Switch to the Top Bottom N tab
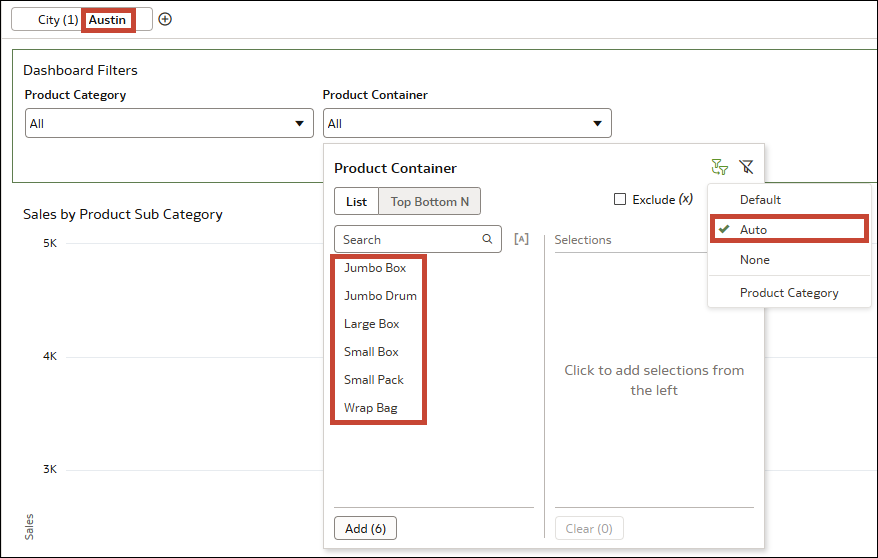Viewport: 878px width, 558px height. click(x=429, y=201)
